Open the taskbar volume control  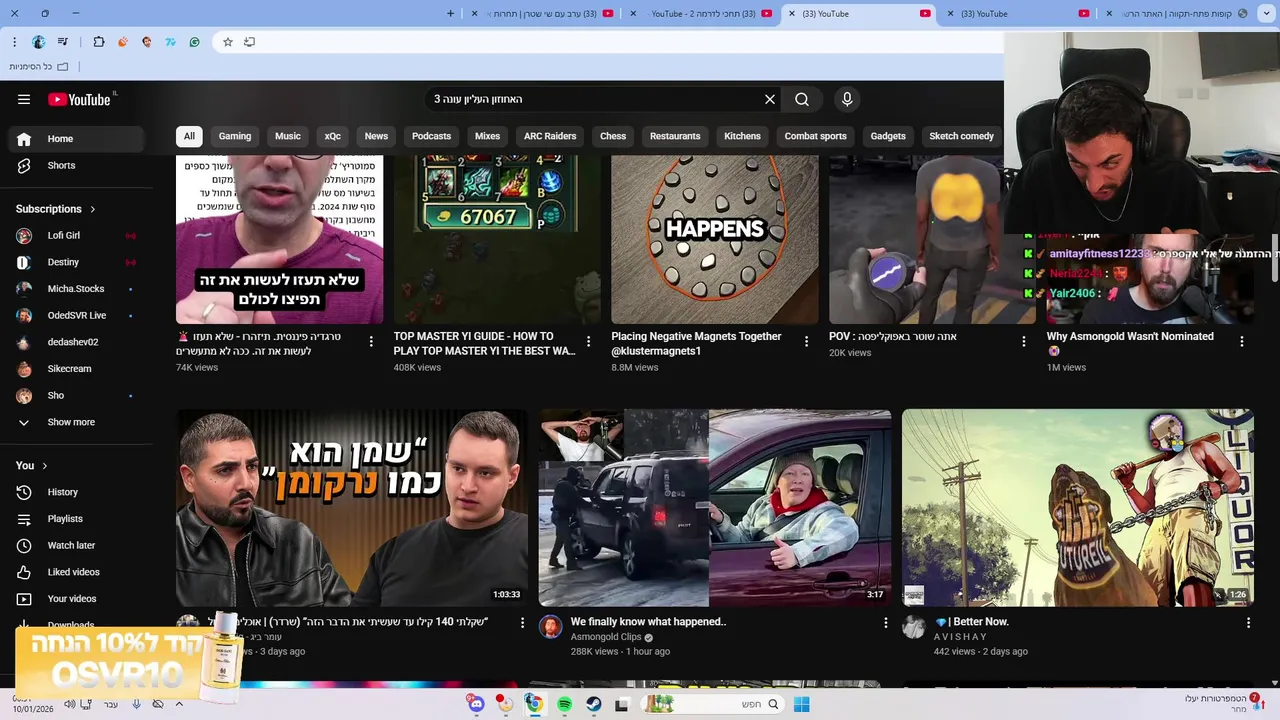[x=69, y=704]
